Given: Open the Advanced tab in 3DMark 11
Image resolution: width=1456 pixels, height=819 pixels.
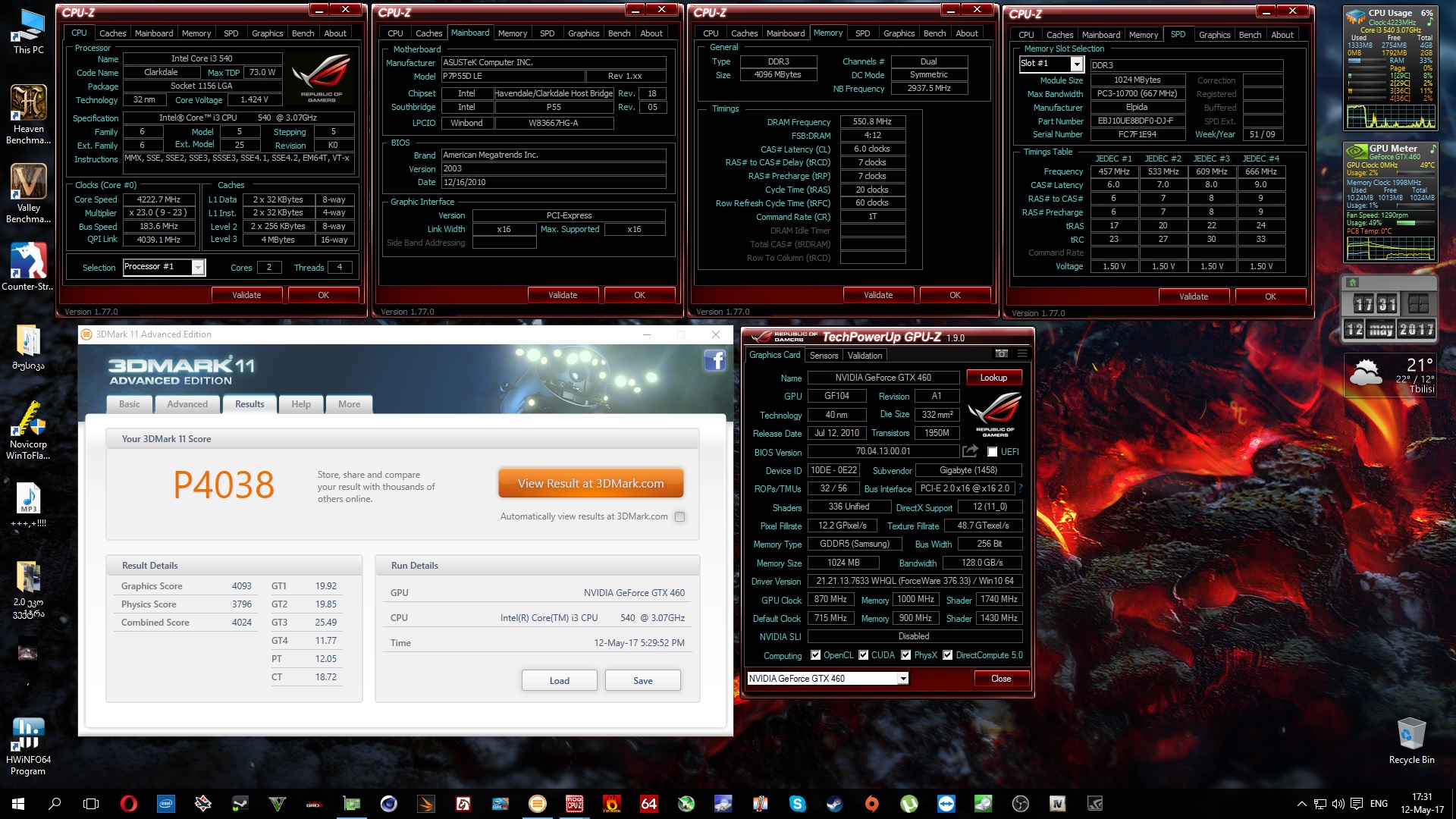Looking at the screenshot, I should 187,404.
